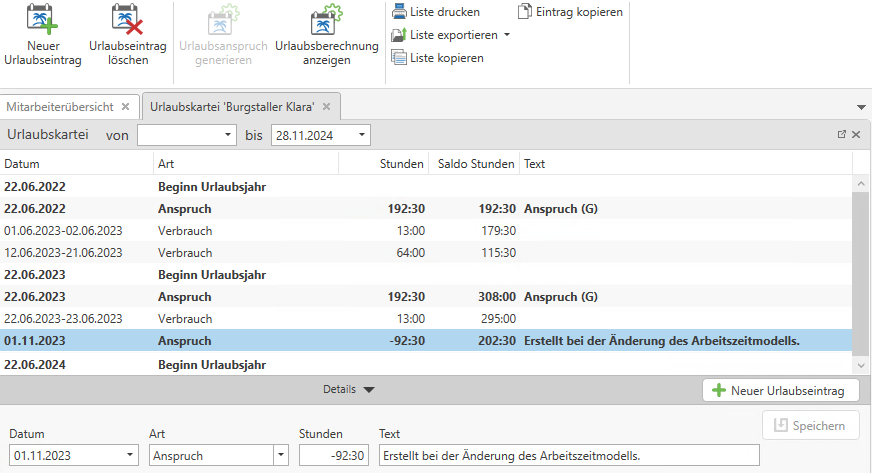Expand the Art dropdown in details

(280, 456)
